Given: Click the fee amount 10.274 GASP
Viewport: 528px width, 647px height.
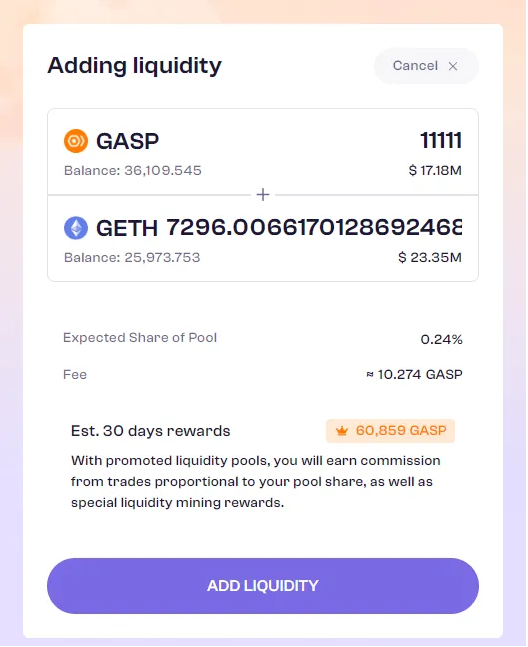Looking at the screenshot, I should point(414,375).
